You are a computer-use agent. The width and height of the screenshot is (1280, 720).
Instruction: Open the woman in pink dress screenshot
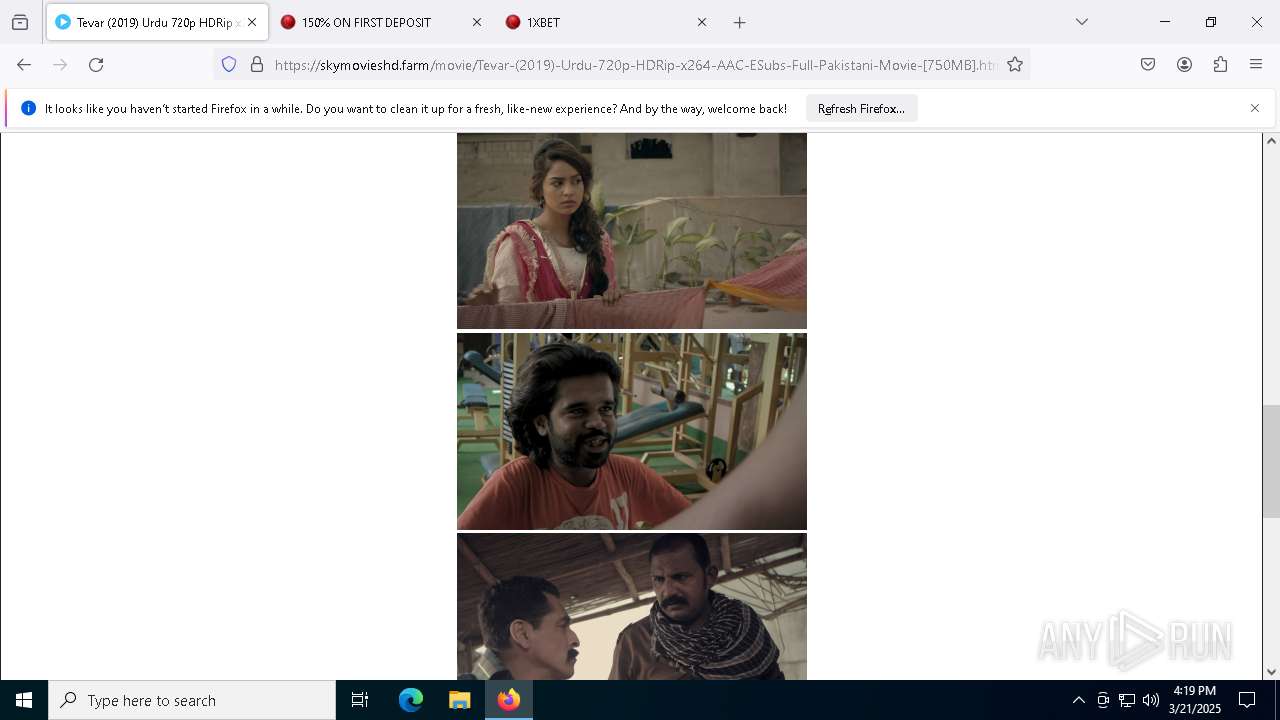point(632,231)
